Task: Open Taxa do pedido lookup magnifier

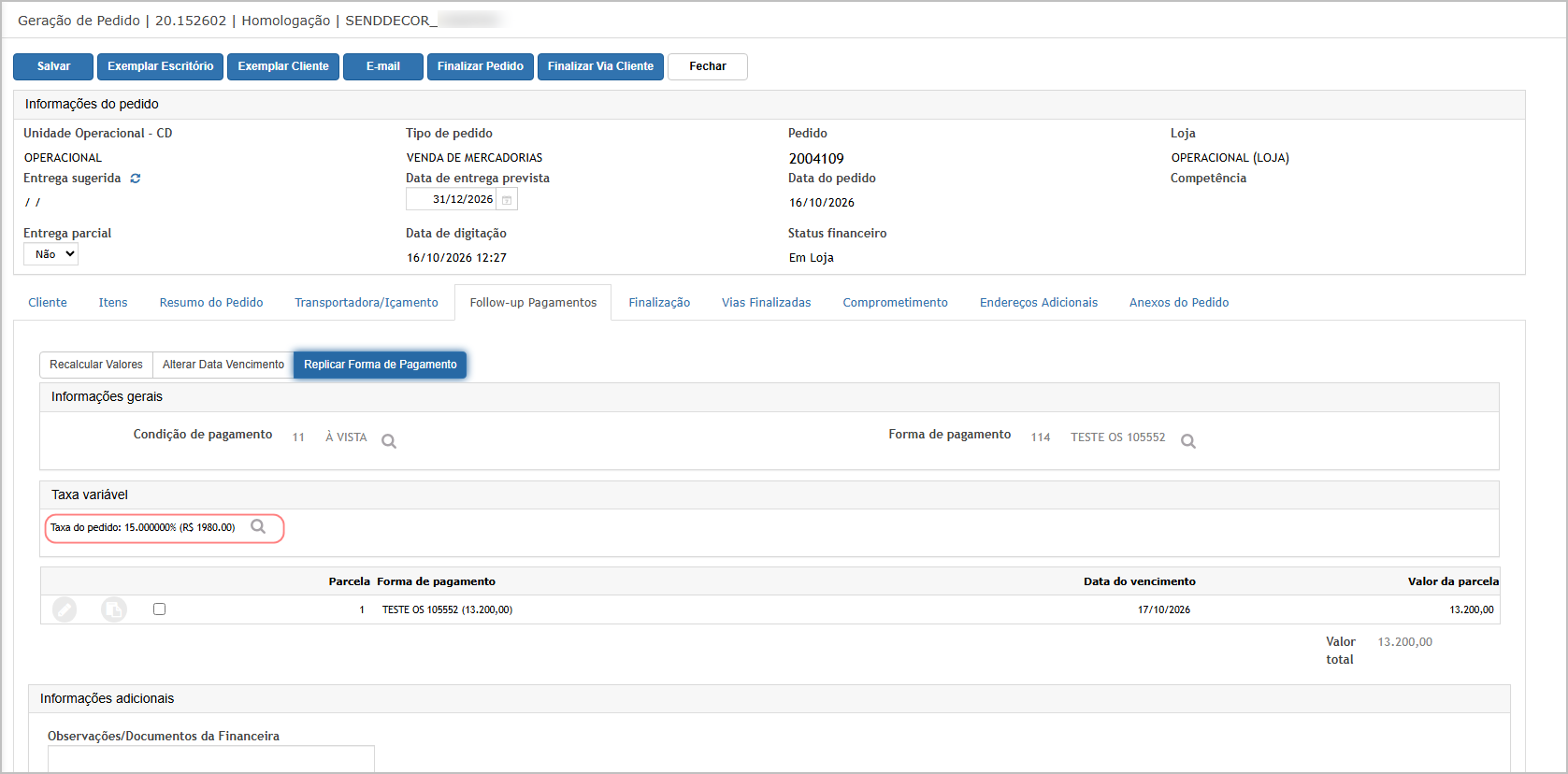Action: coord(258,527)
